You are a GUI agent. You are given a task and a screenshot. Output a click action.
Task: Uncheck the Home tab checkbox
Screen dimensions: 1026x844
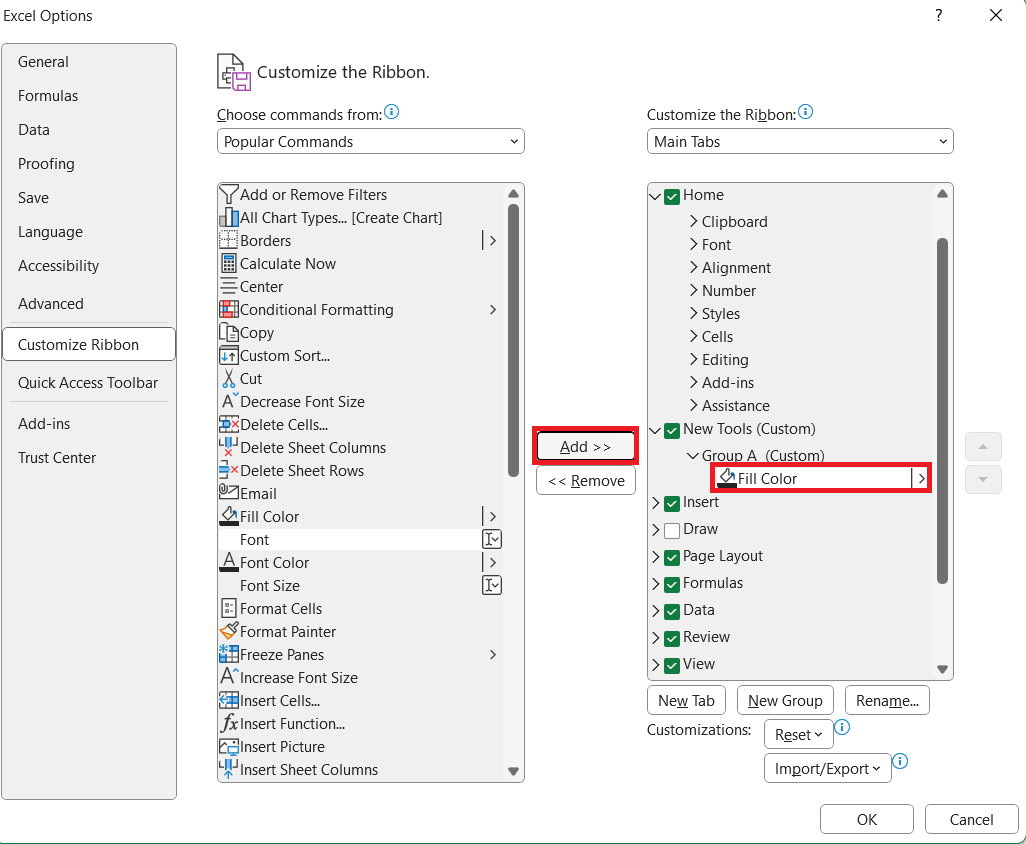tap(671, 196)
